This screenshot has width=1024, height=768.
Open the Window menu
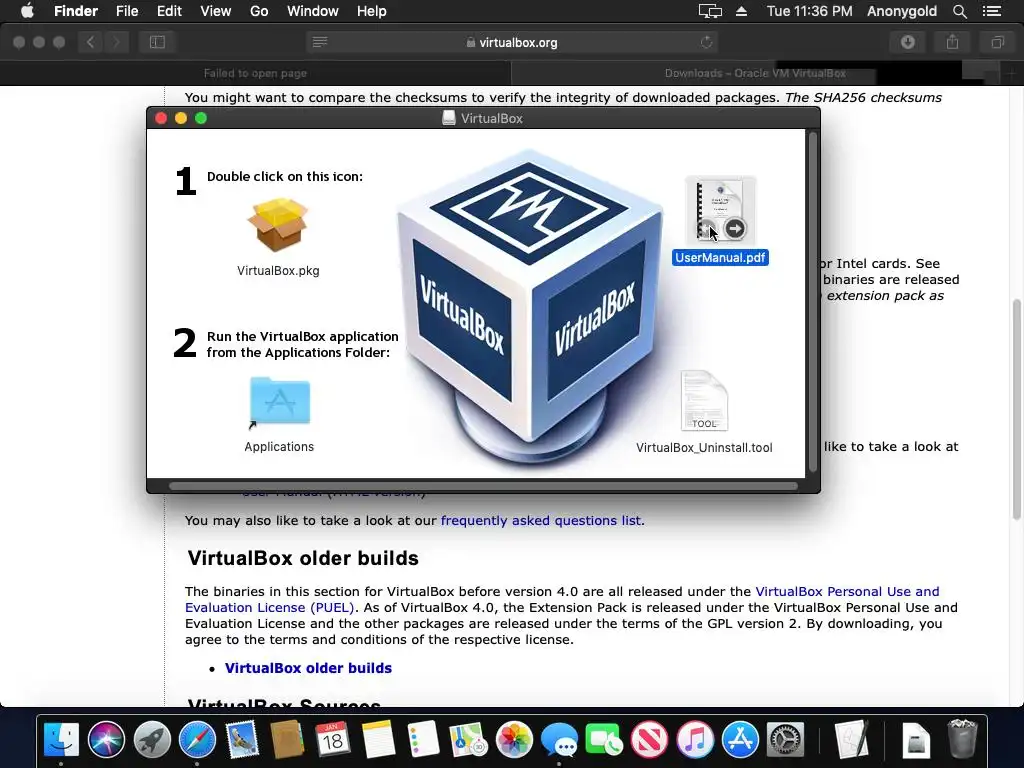pyautogui.click(x=313, y=11)
